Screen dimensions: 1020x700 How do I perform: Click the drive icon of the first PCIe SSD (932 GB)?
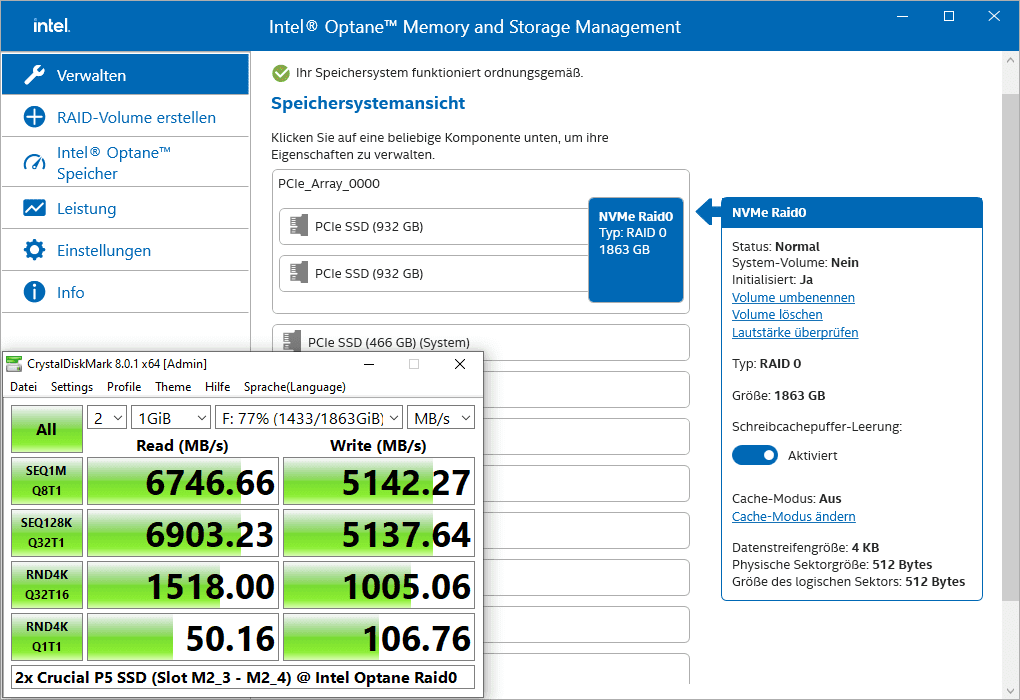299,226
